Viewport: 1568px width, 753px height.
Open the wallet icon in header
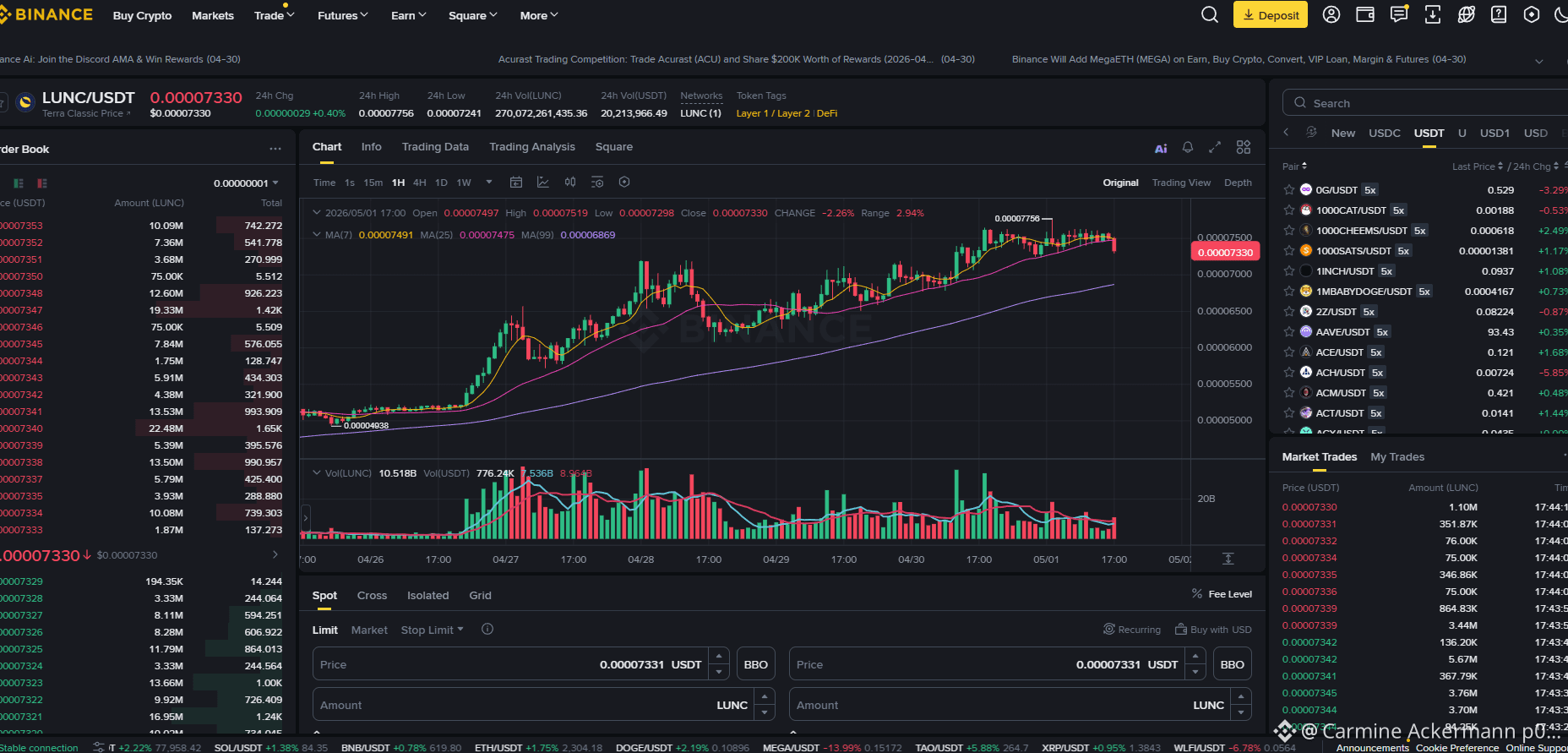pos(1365,14)
